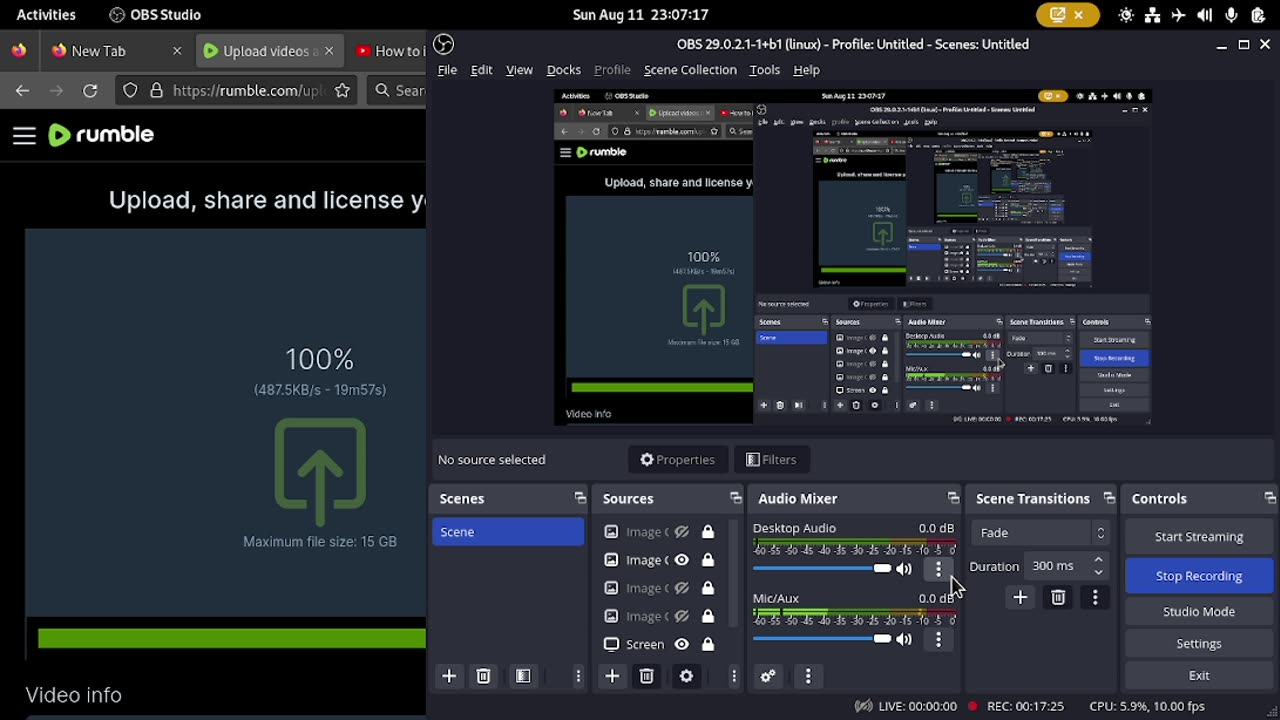The width and height of the screenshot is (1280, 720).
Task: Increase transition Duration with up arrow
Action: point(1098,560)
